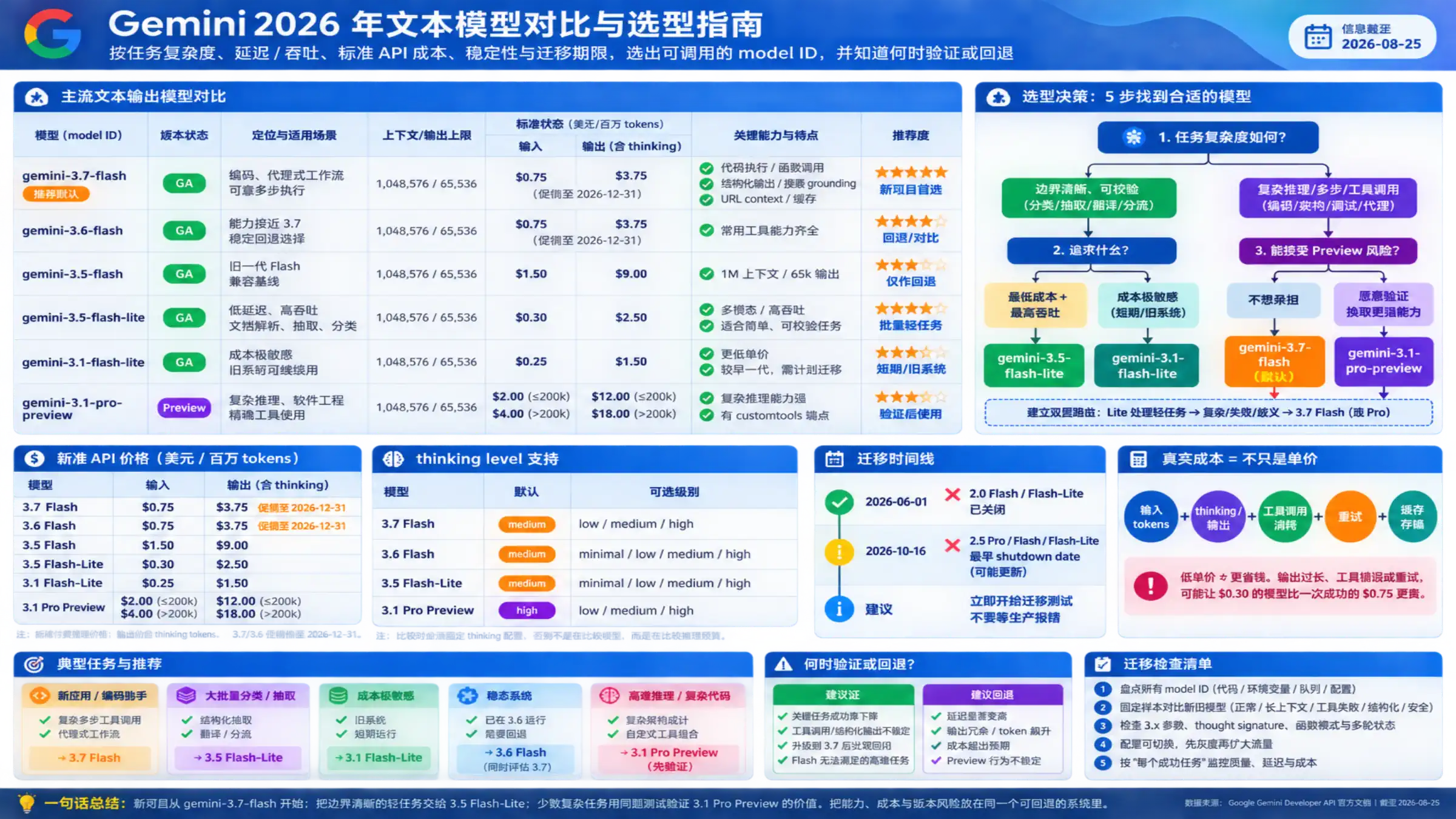The height and width of the screenshot is (819, 1456).
Task: Click the high pill in 3.1 Pro Preview row
Action: 527,610
